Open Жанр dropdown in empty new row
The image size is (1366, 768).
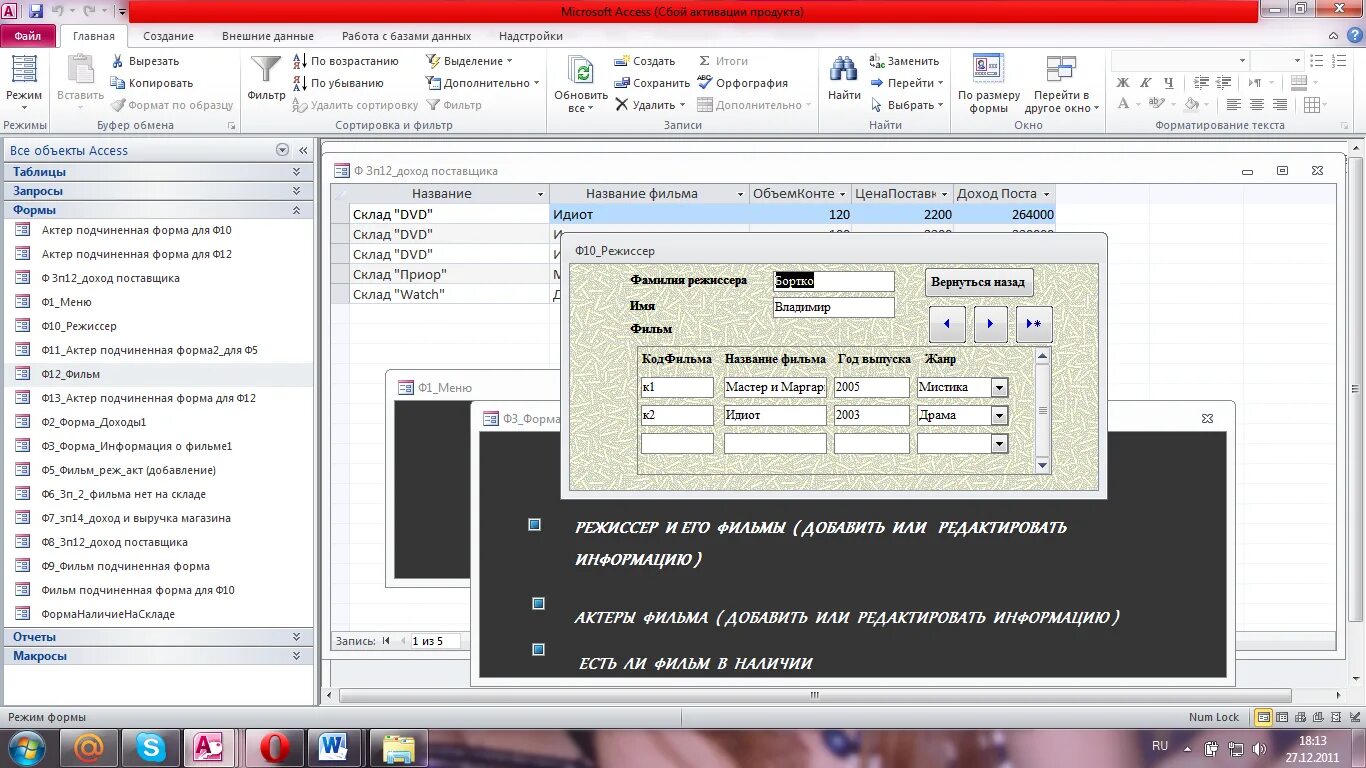point(999,443)
